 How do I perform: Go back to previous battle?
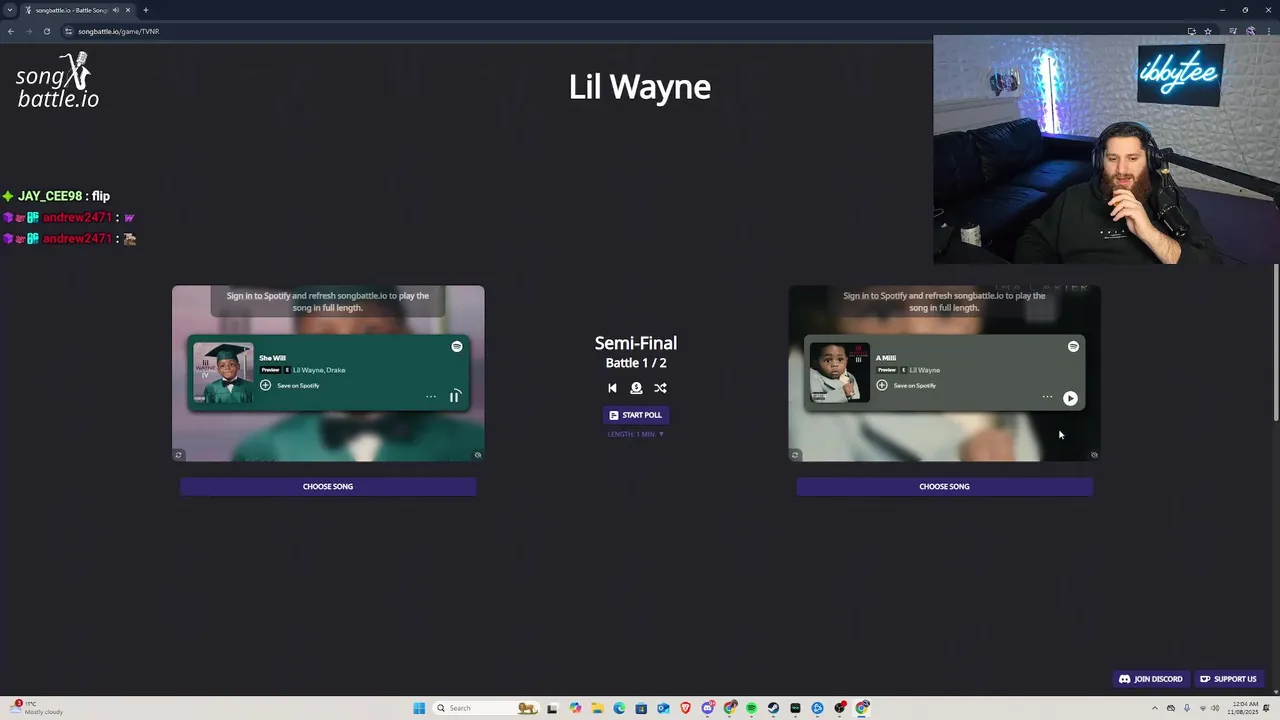[612, 388]
